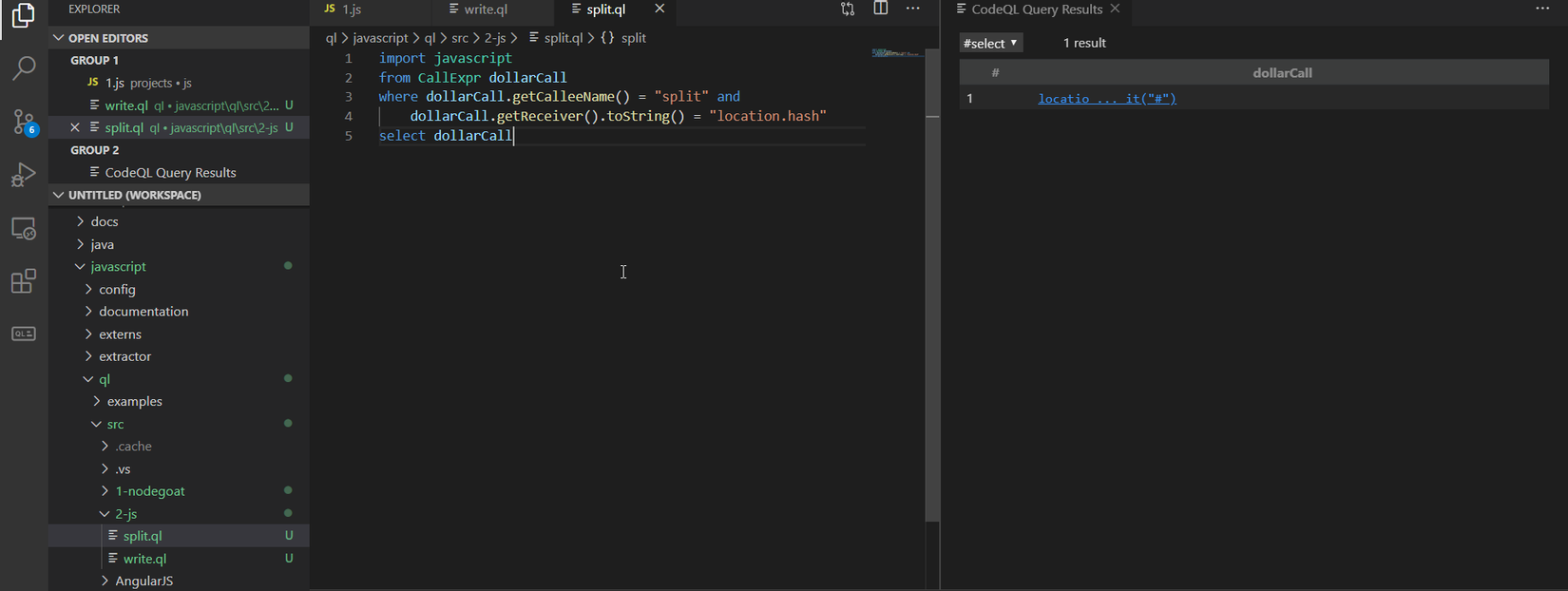Open editor More Actions ellipsis menu
The image size is (1568, 591).
pos(913,9)
